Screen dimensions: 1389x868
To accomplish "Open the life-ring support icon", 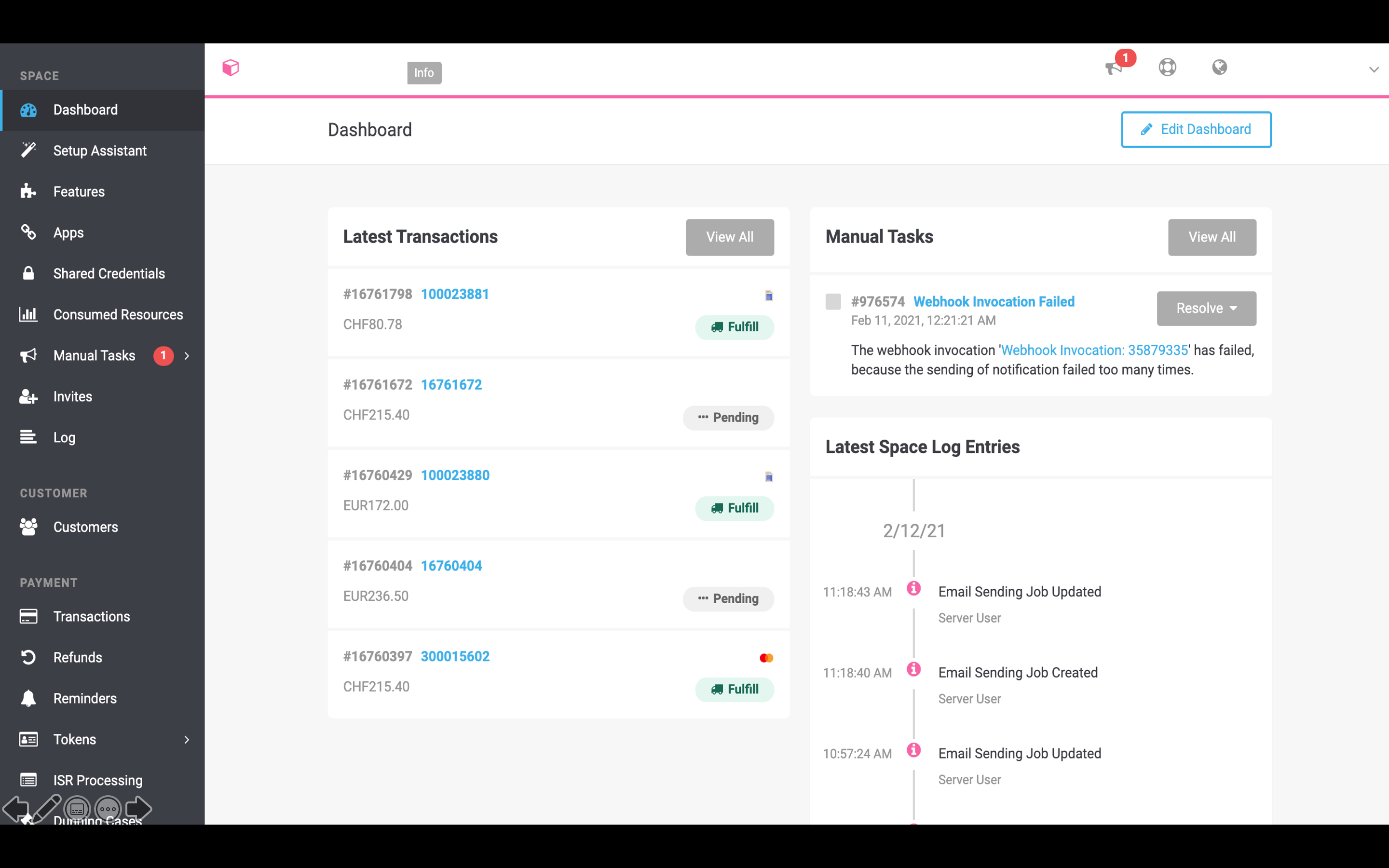I will [x=1167, y=68].
